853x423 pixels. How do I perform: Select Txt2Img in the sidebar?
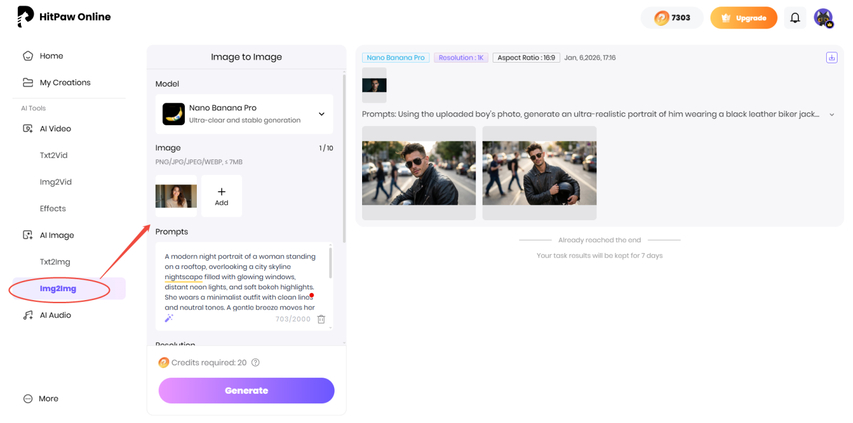coord(56,262)
